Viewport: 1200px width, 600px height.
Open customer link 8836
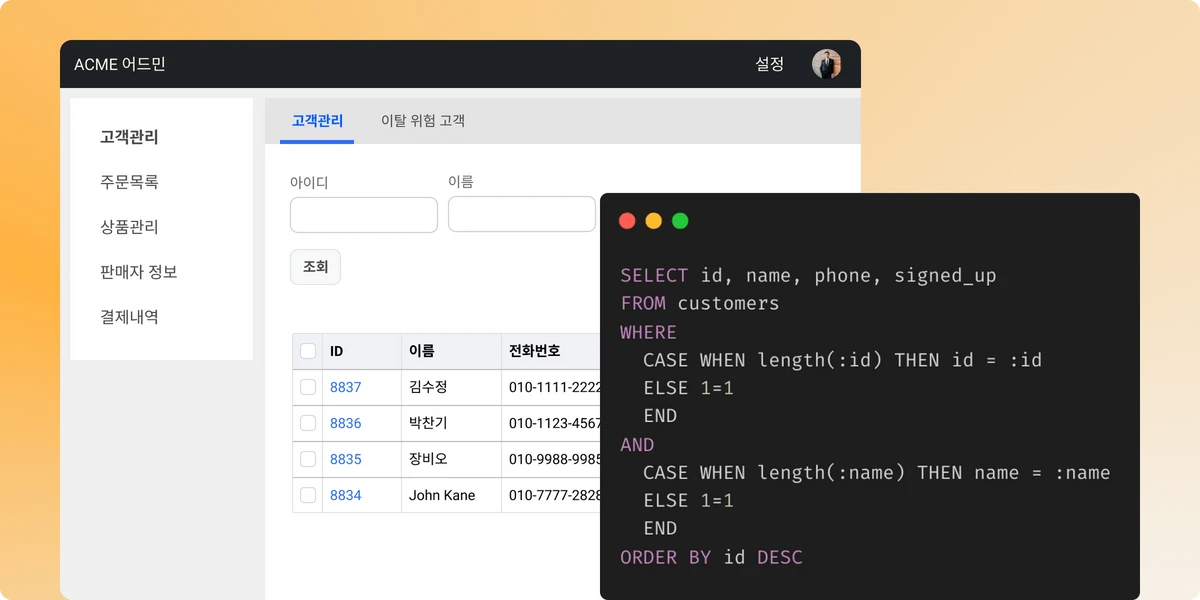tap(346, 423)
